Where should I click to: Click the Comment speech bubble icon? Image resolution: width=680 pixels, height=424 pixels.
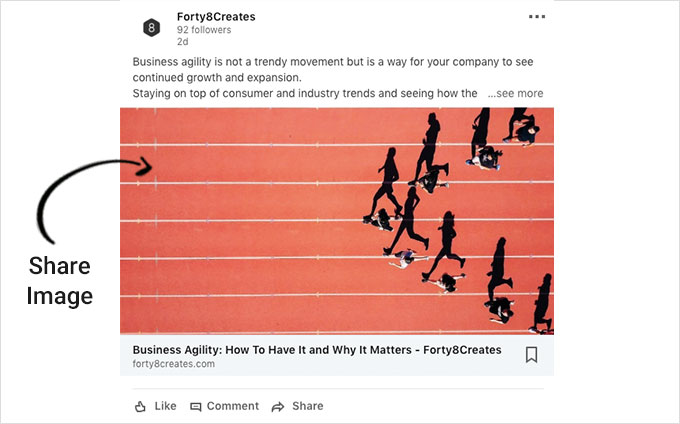click(x=196, y=407)
